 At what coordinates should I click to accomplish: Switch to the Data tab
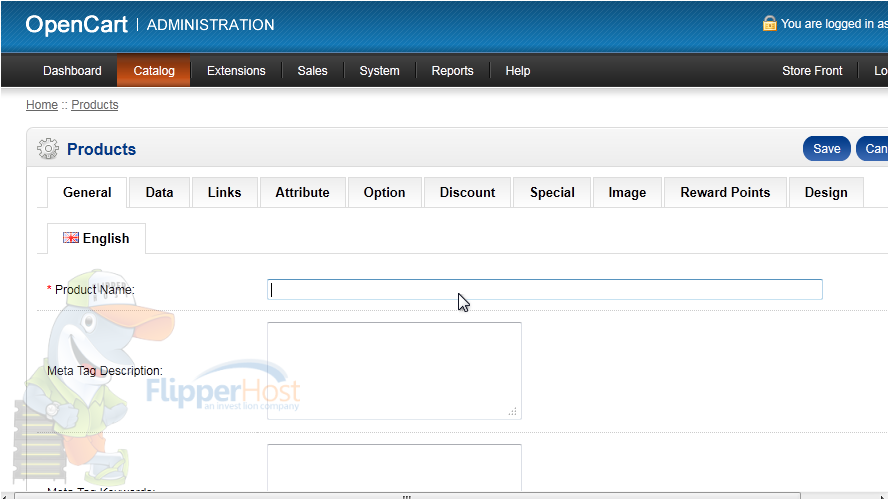[x=159, y=193]
